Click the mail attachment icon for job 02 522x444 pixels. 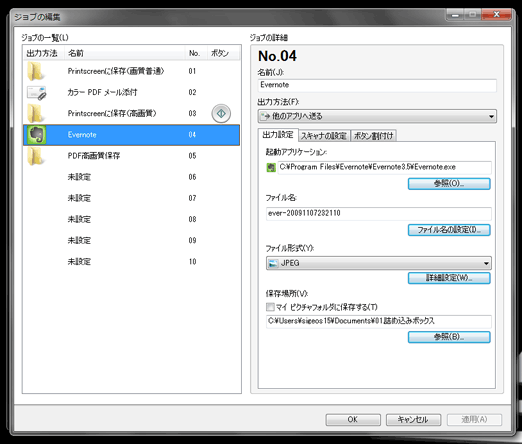pos(37,93)
